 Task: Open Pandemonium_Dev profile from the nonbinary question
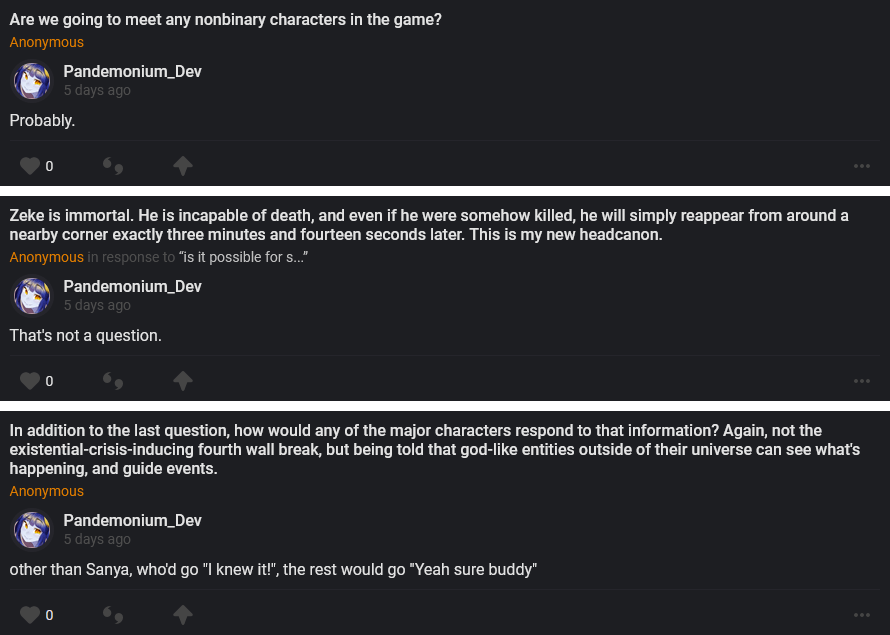tap(132, 72)
